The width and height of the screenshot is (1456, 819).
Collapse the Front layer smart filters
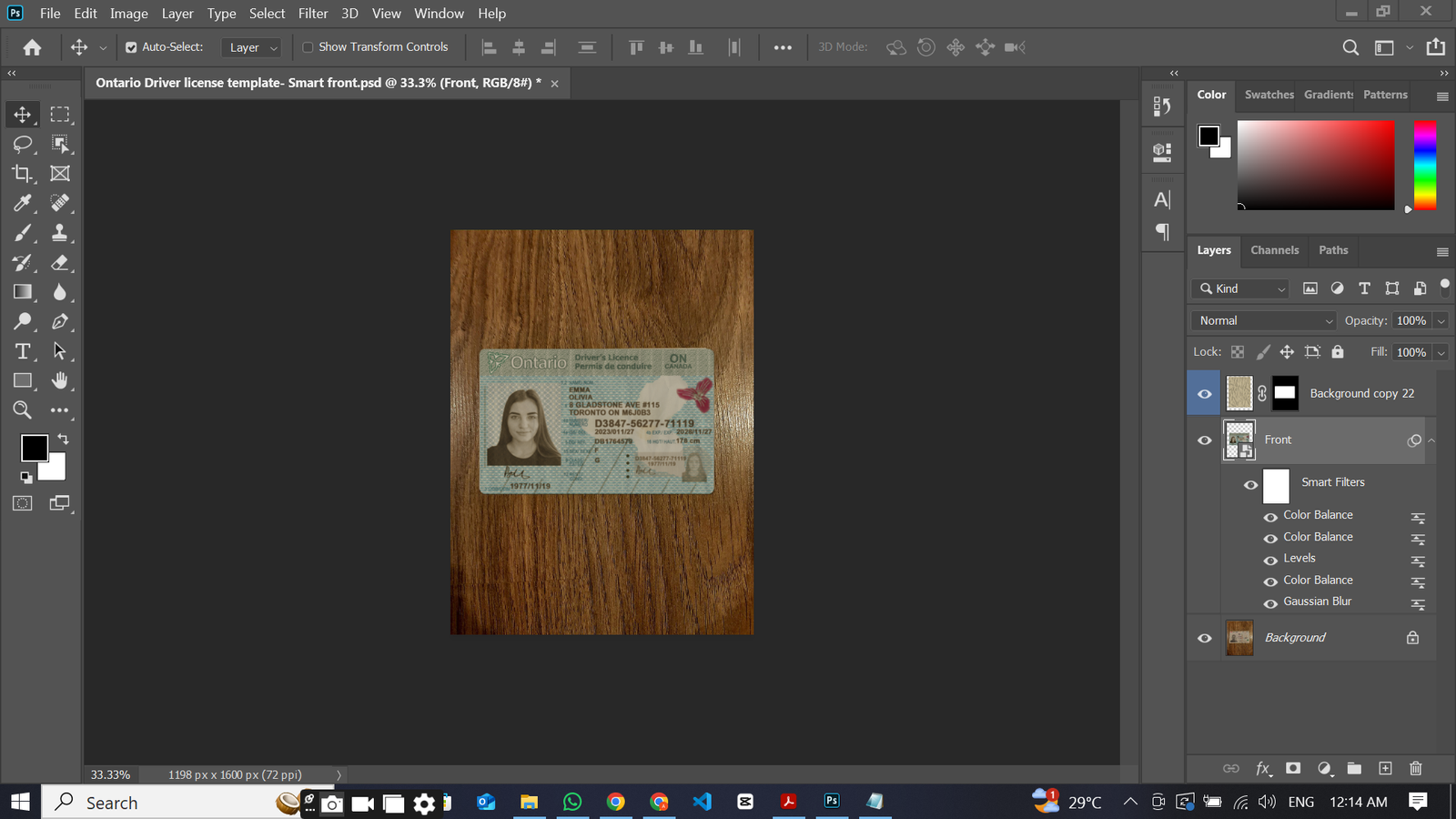tap(1431, 440)
